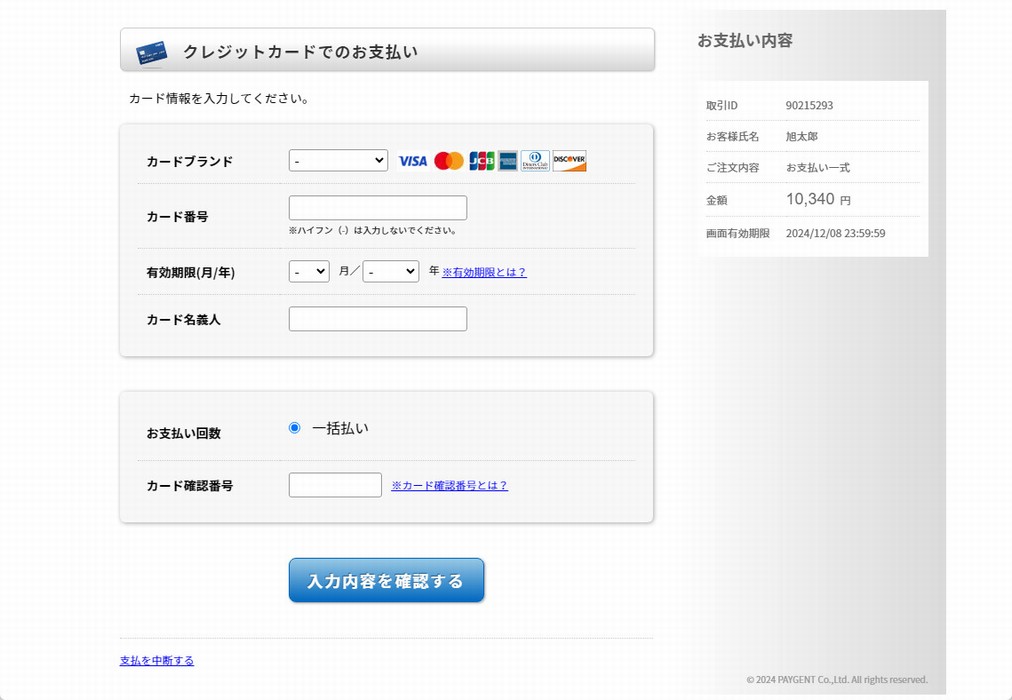
Task: Open the 有効期限とは？ help link
Action: click(484, 272)
